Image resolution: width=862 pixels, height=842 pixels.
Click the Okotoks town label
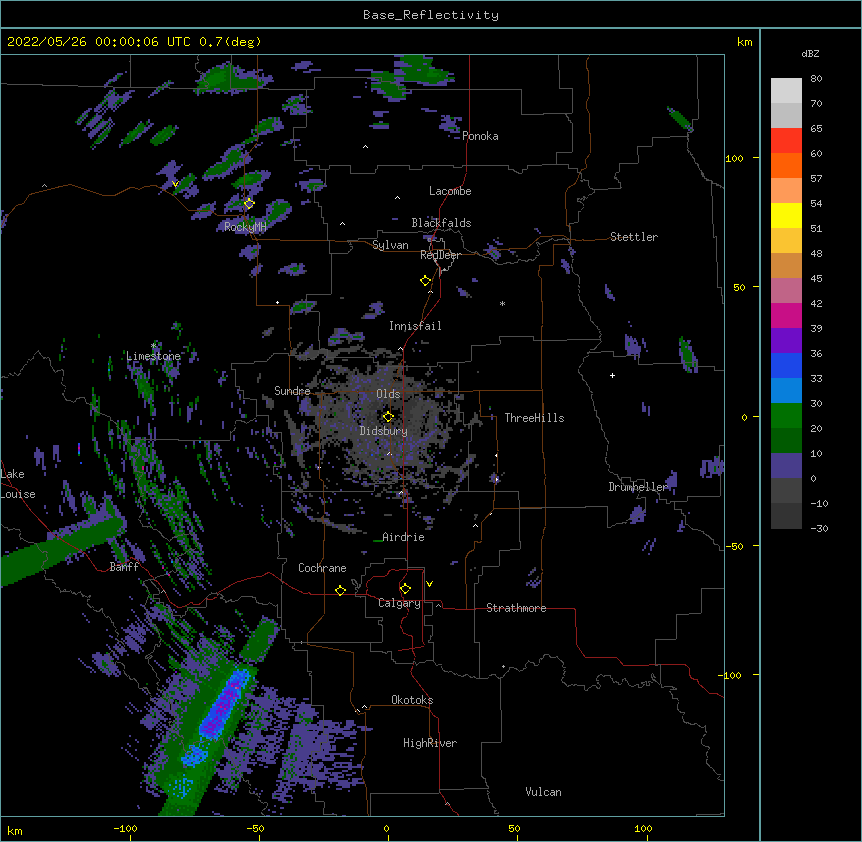[x=412, y=700]
